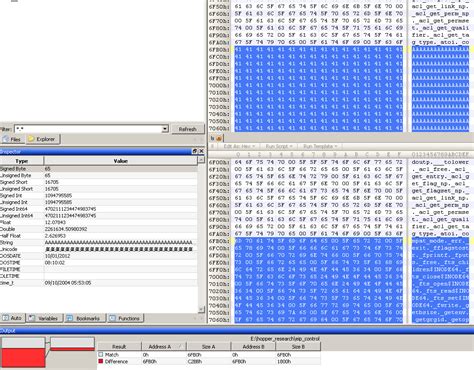Viewport: 474px width, 370px height.
Task: Select the Difference result row
Action: pos(209,361)
